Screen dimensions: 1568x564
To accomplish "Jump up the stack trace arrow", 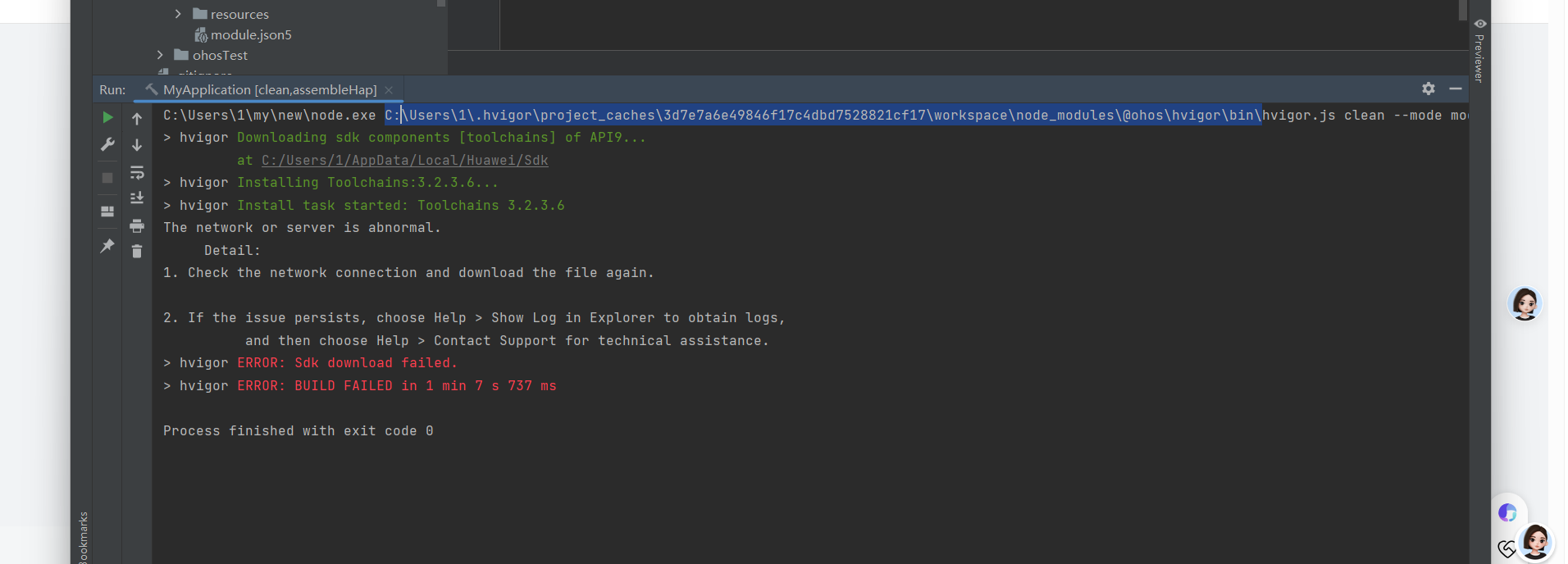I will [137, 119].
